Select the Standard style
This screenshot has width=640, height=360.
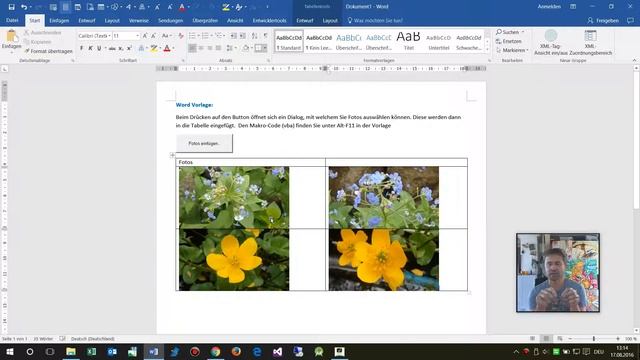point(289,41)
